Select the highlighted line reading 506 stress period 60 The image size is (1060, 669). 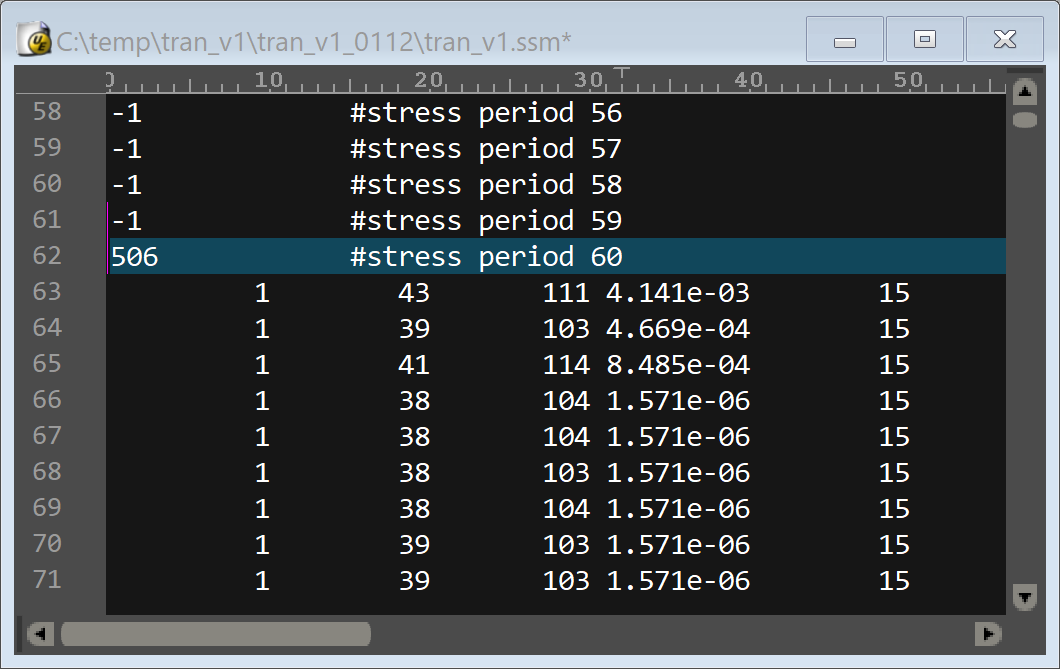[400, 256]
